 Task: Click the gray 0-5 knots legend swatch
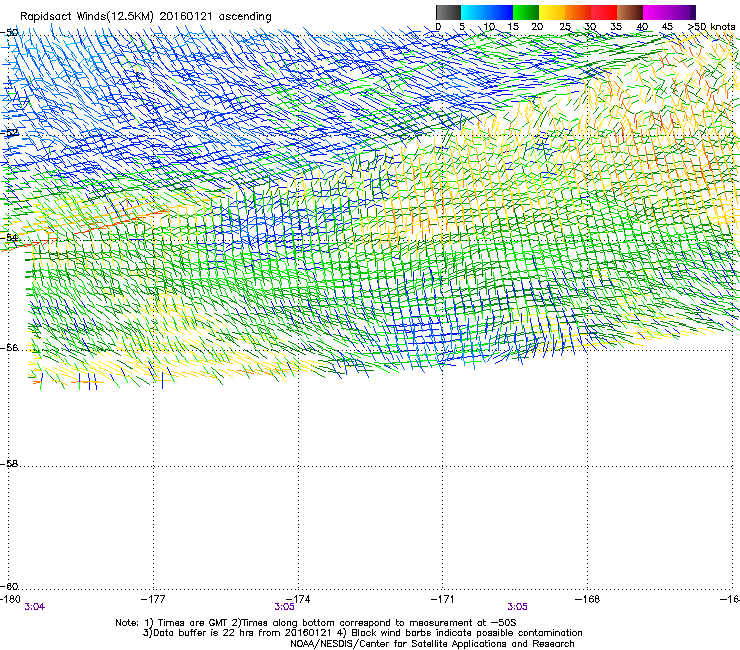[x=448, y=12]
